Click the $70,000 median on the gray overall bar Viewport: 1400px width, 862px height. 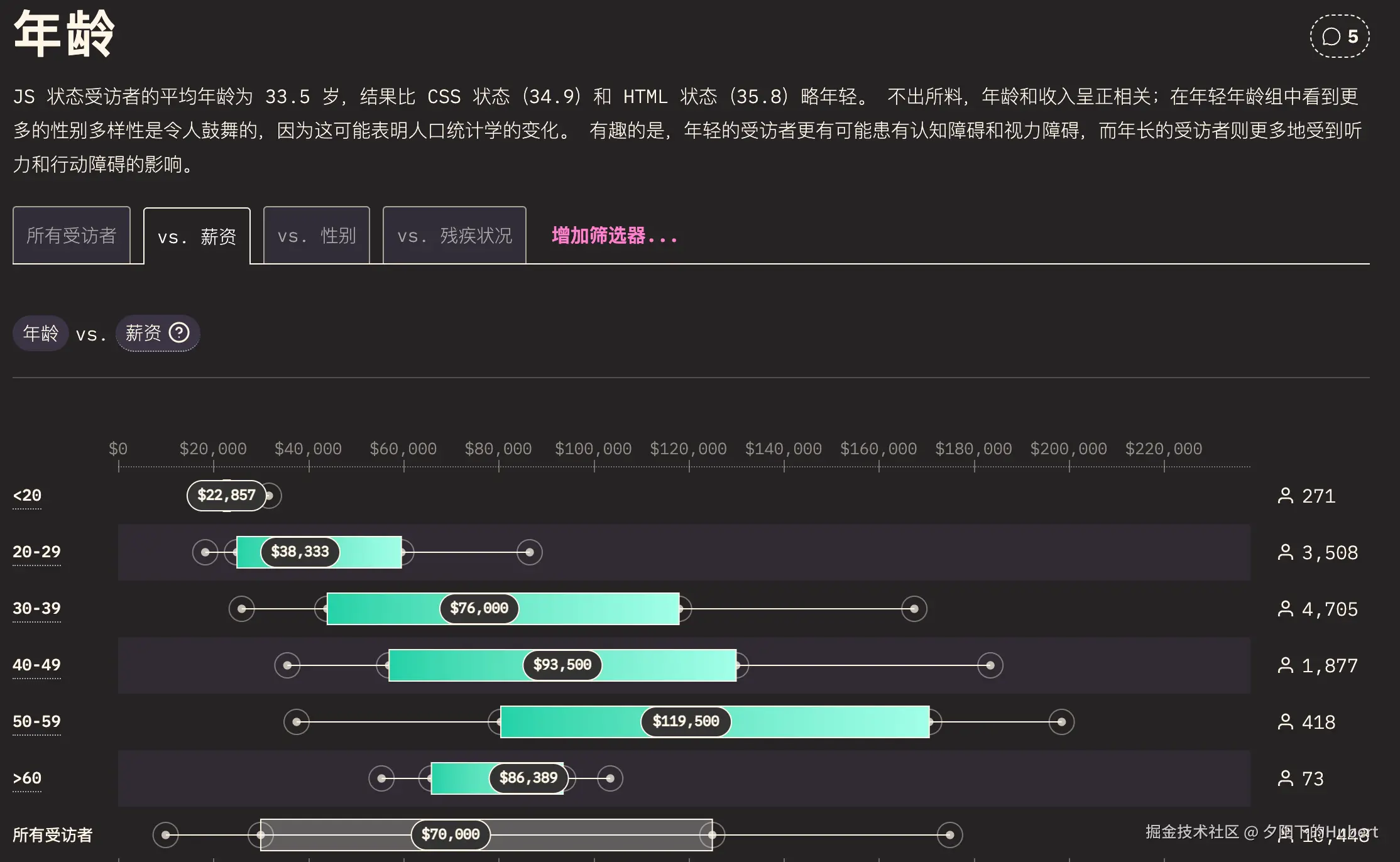451,834
